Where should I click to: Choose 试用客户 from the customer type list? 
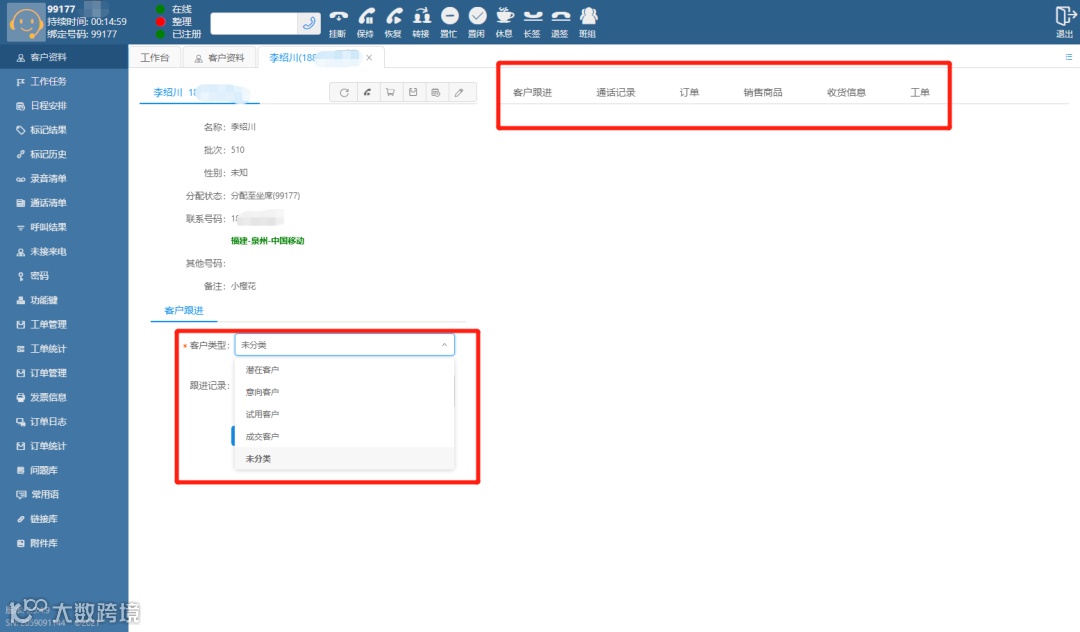click(x=344, y=414)
